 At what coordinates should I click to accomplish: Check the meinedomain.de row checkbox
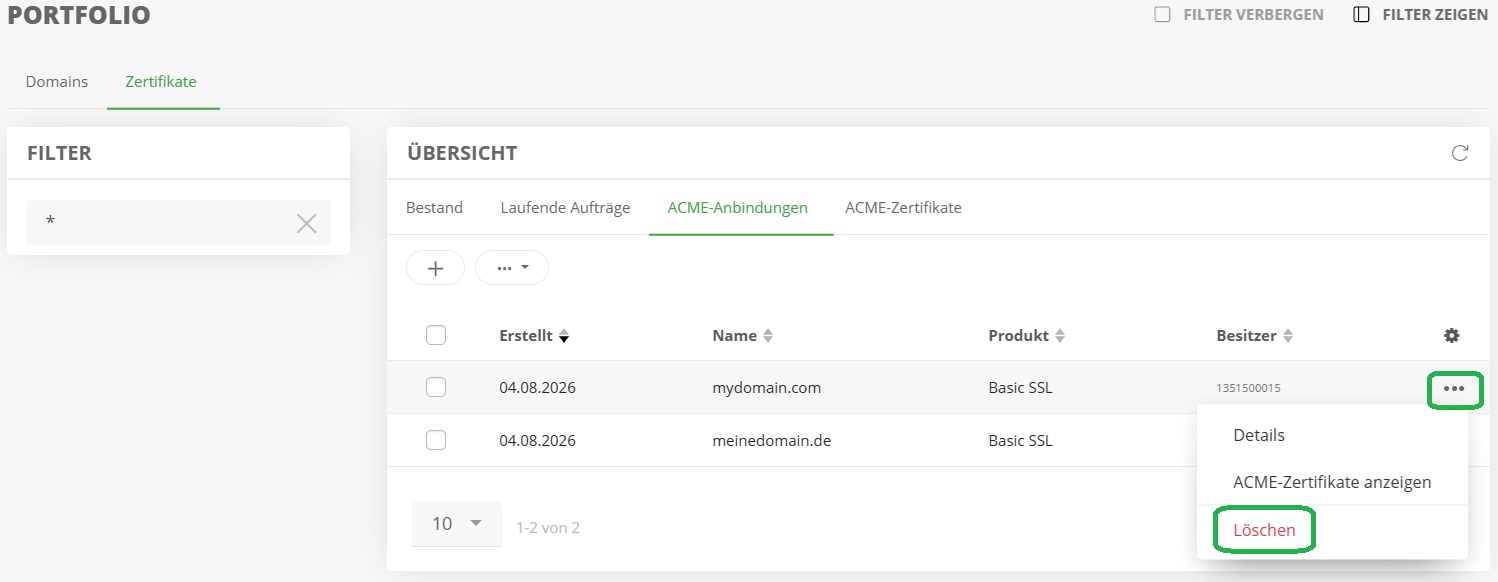coord(436,440)
